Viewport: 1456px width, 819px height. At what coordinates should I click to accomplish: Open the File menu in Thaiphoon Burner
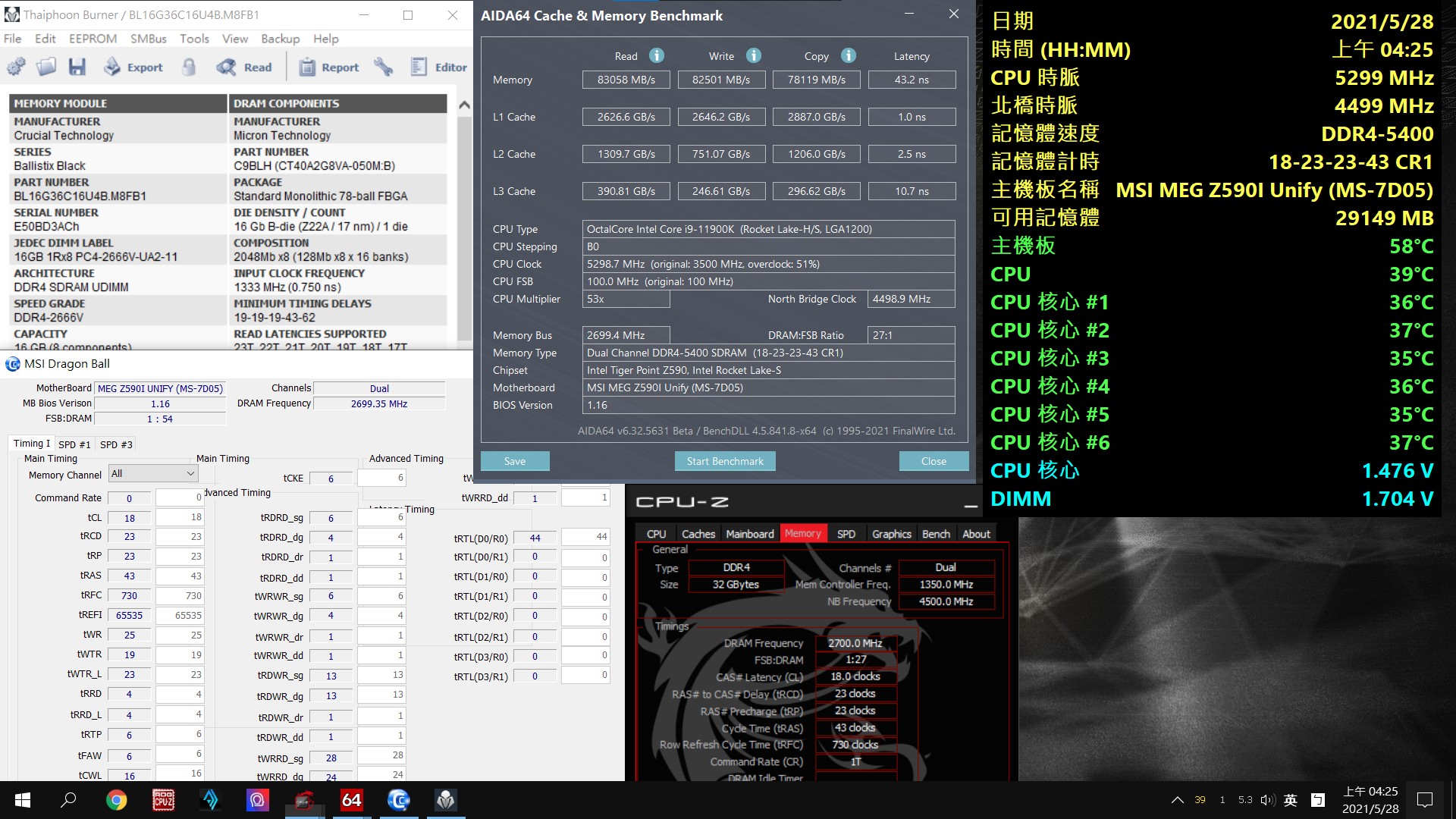pyautogui.click(x=13, y=39)
